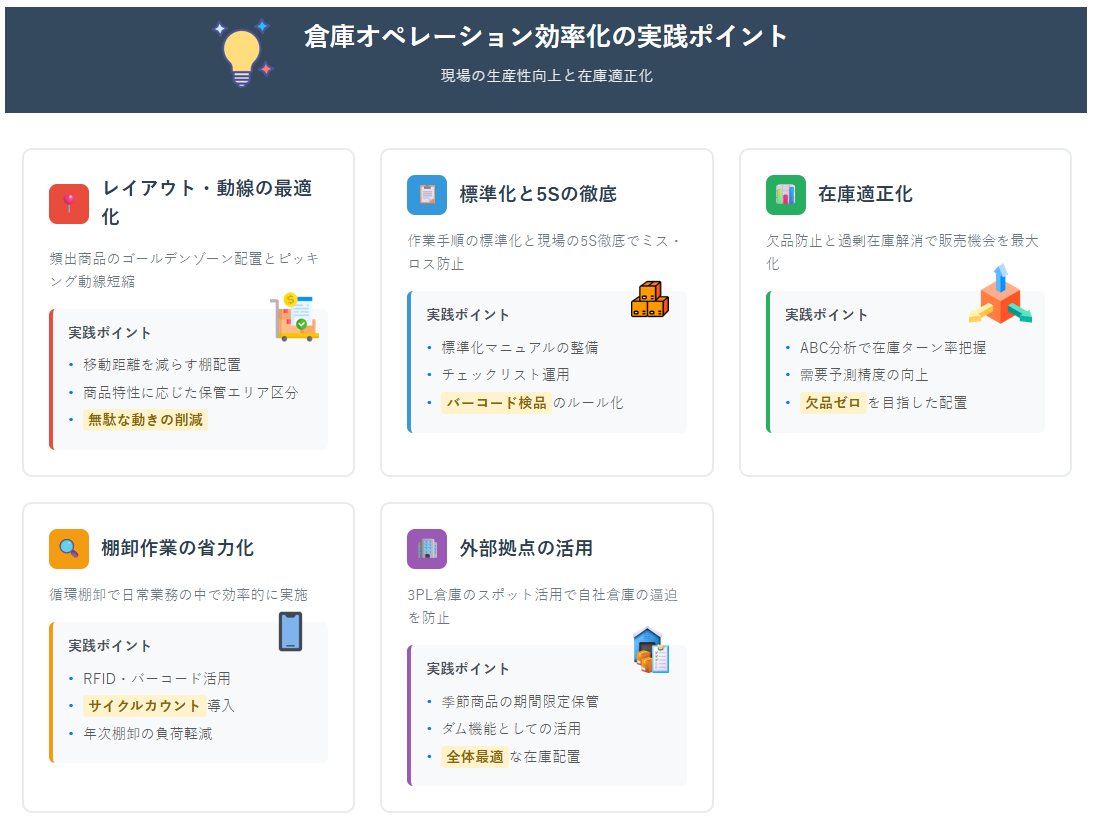Click the description 作業手順の標準化と現場の5S徹底でミス・ロス防止
This screenshot has width=1094, height=823.
pyautogui.click(x=544, y=252)
